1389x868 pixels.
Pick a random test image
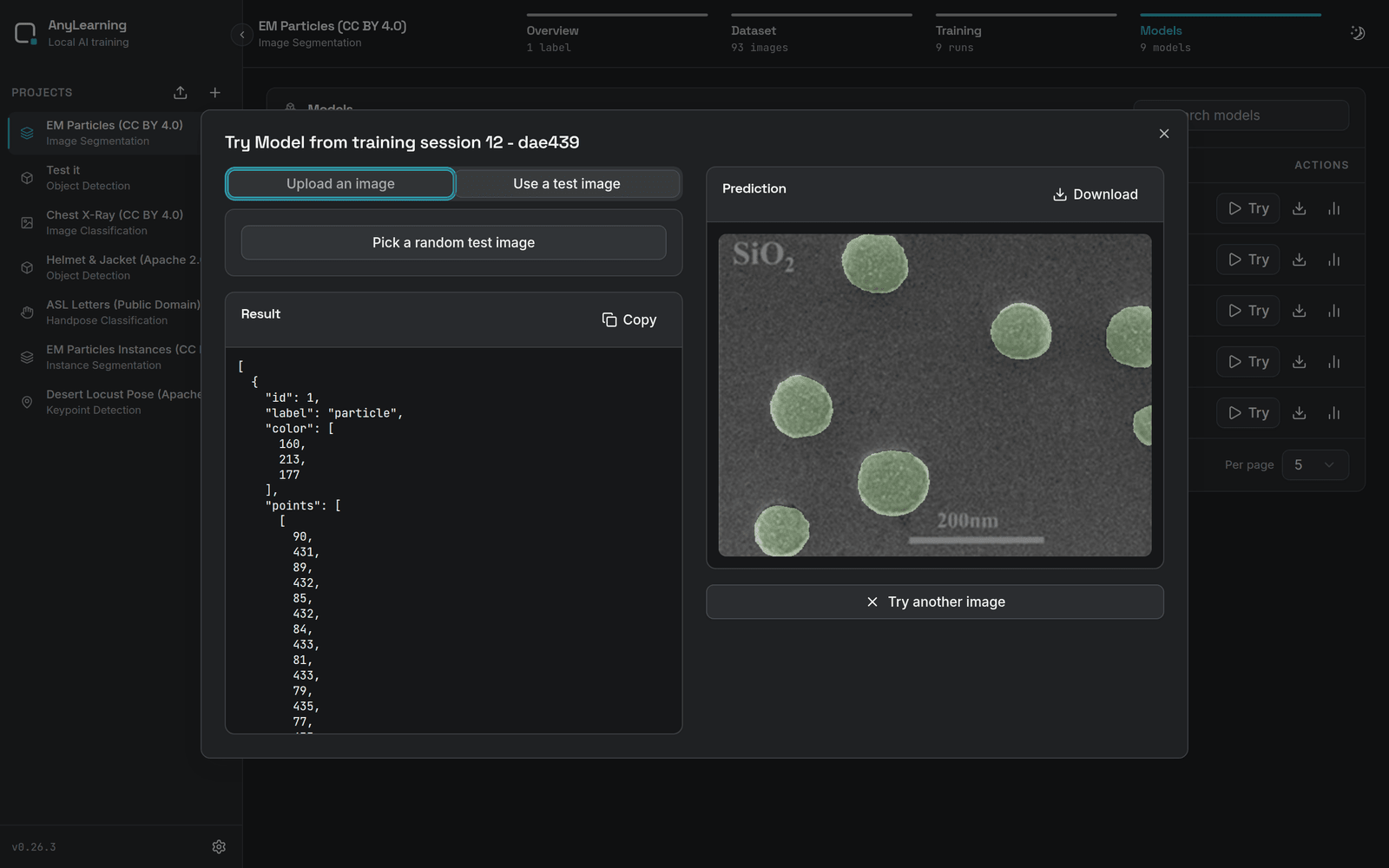click(x=453, y=243)
